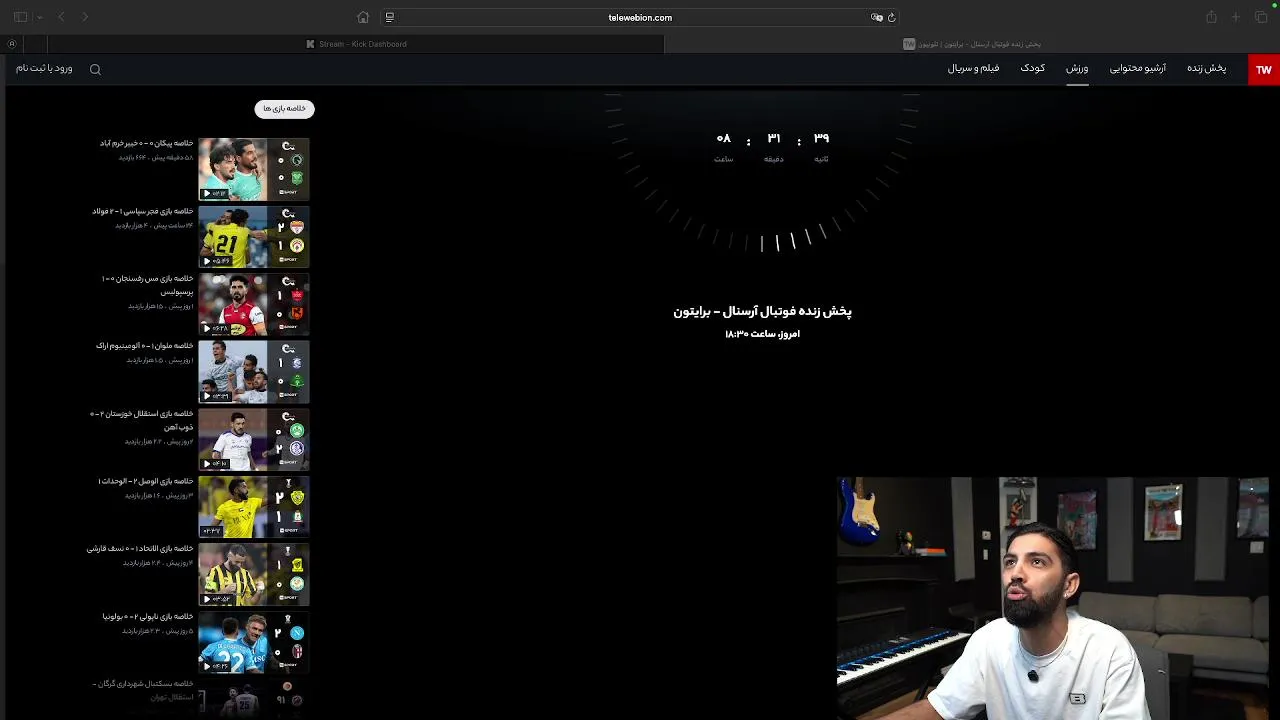Show the tab overview icon
Viewport: 1280px width, 720px height.
tap(1261, 17)
